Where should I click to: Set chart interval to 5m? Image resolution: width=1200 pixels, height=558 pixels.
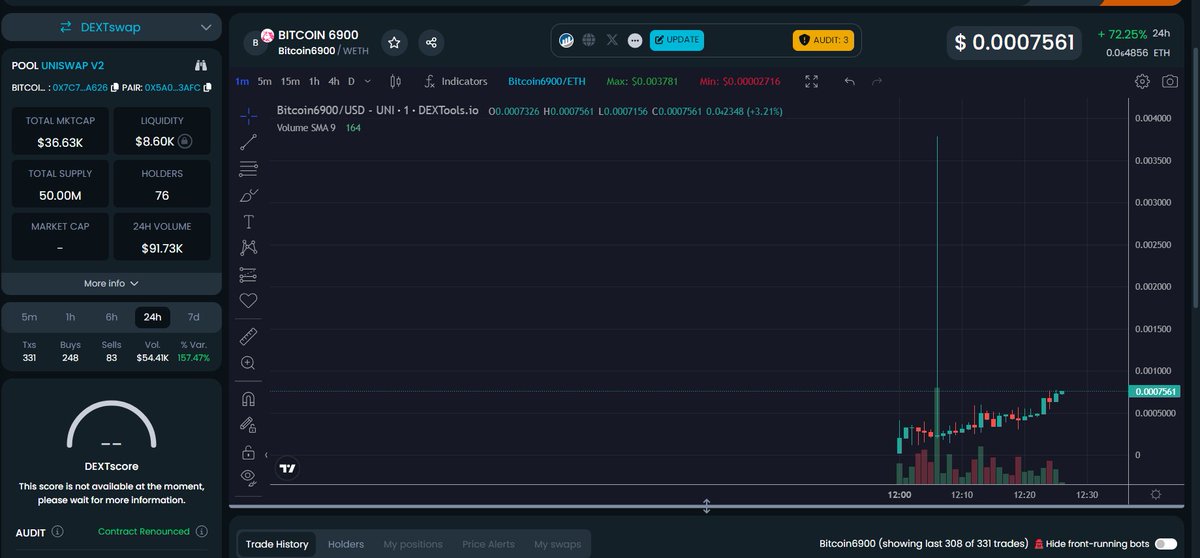[264, 81]
